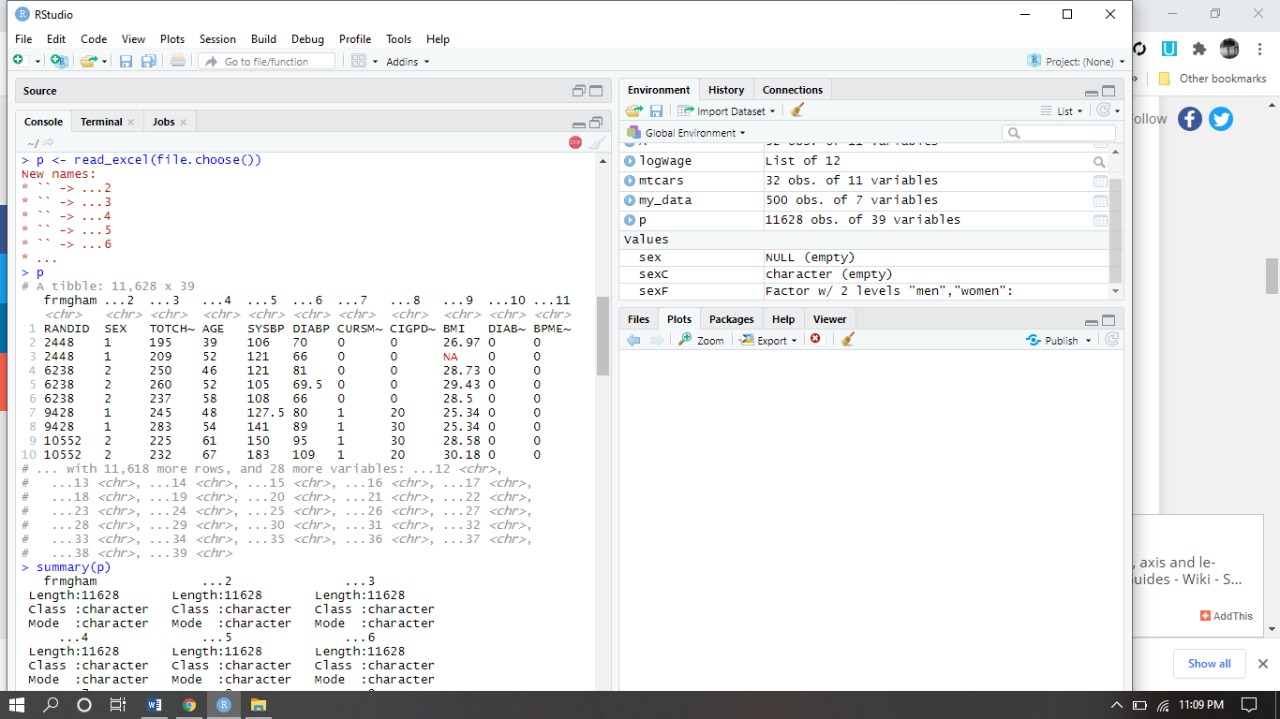Click the Go to file/function field
Screen dimensions: 1280x719
click(267, 61)
